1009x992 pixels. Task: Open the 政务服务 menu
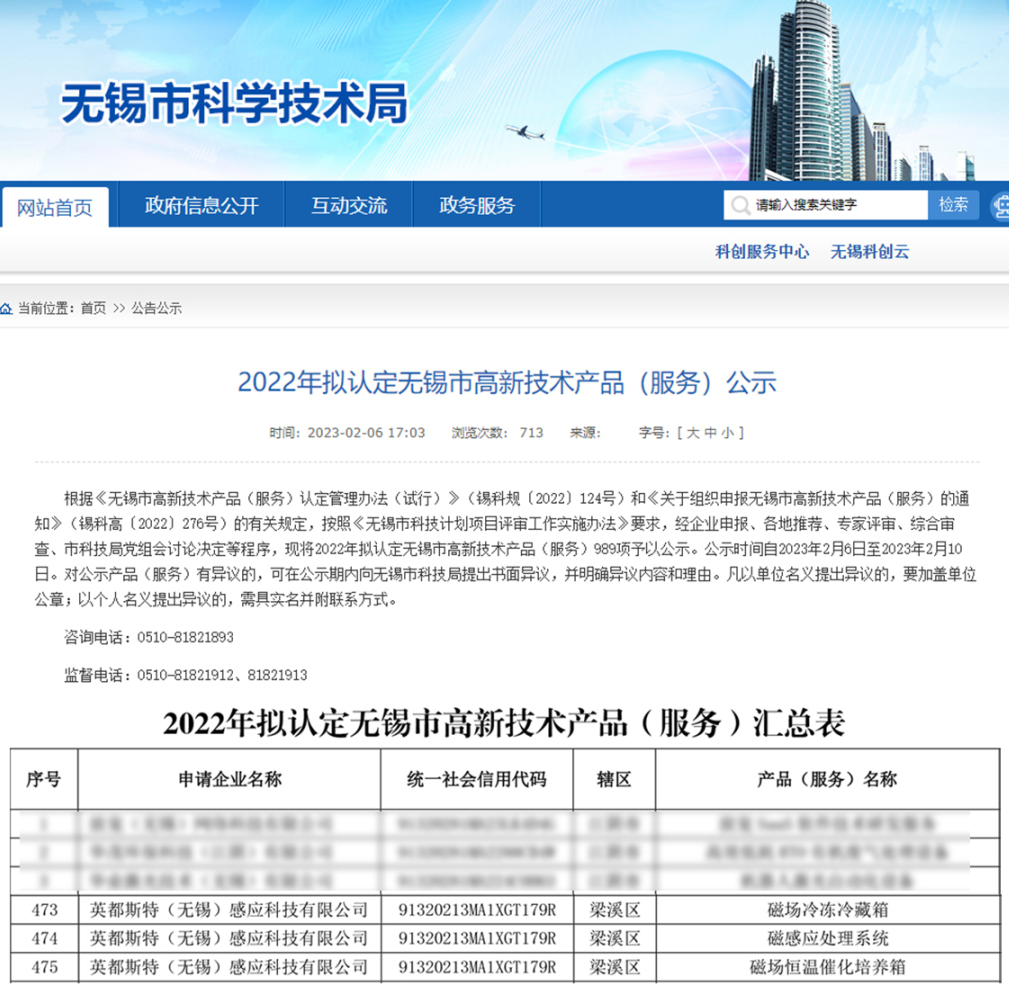pos(476,205)
